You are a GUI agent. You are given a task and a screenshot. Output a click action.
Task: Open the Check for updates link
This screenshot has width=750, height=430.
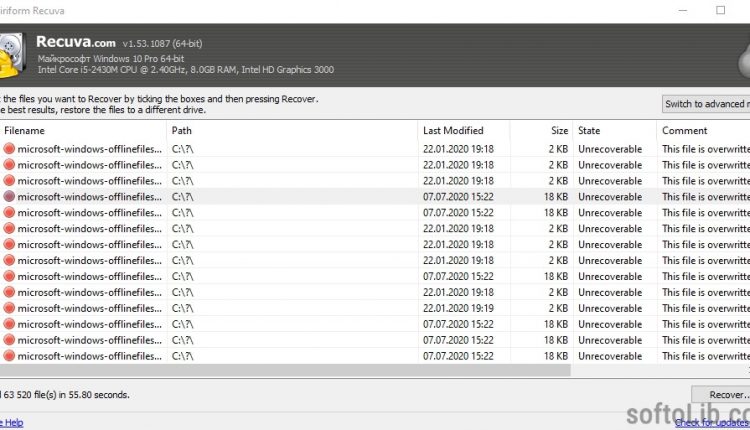coord(712,422)
